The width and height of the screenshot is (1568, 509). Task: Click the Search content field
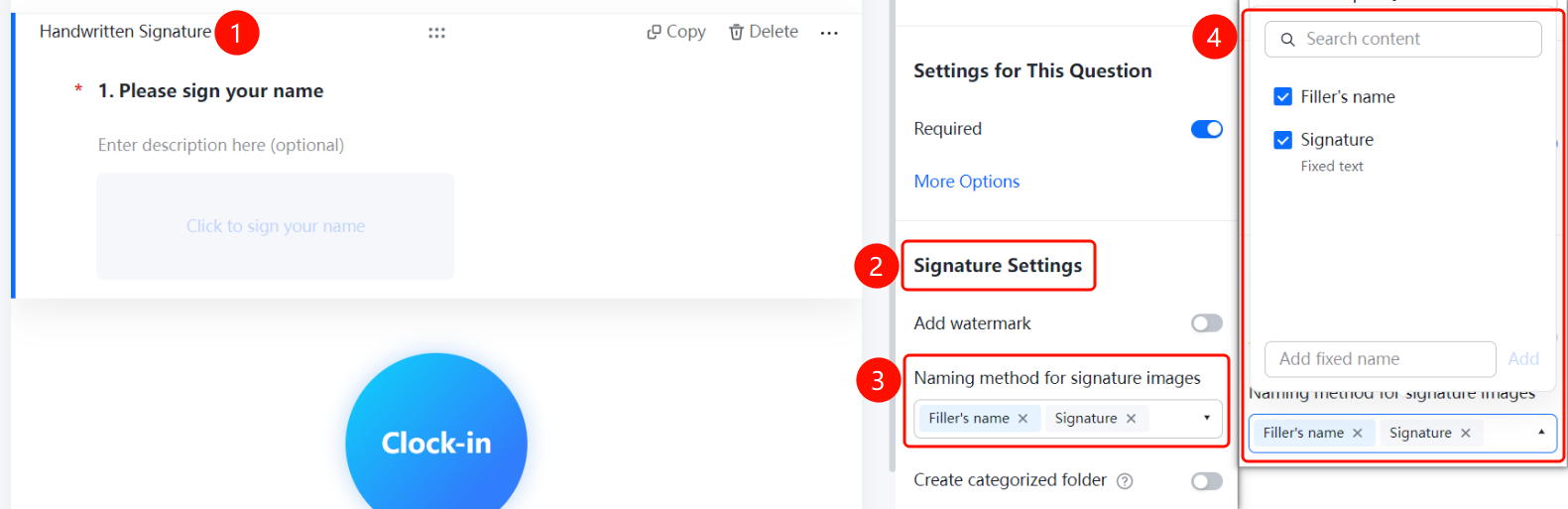click(1403, 39)
